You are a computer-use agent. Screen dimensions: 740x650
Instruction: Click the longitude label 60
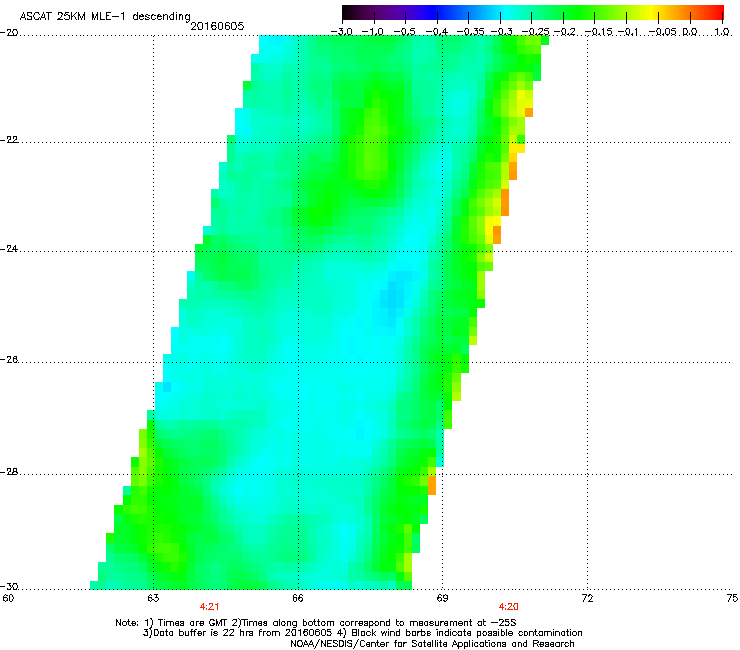(8, 598)
